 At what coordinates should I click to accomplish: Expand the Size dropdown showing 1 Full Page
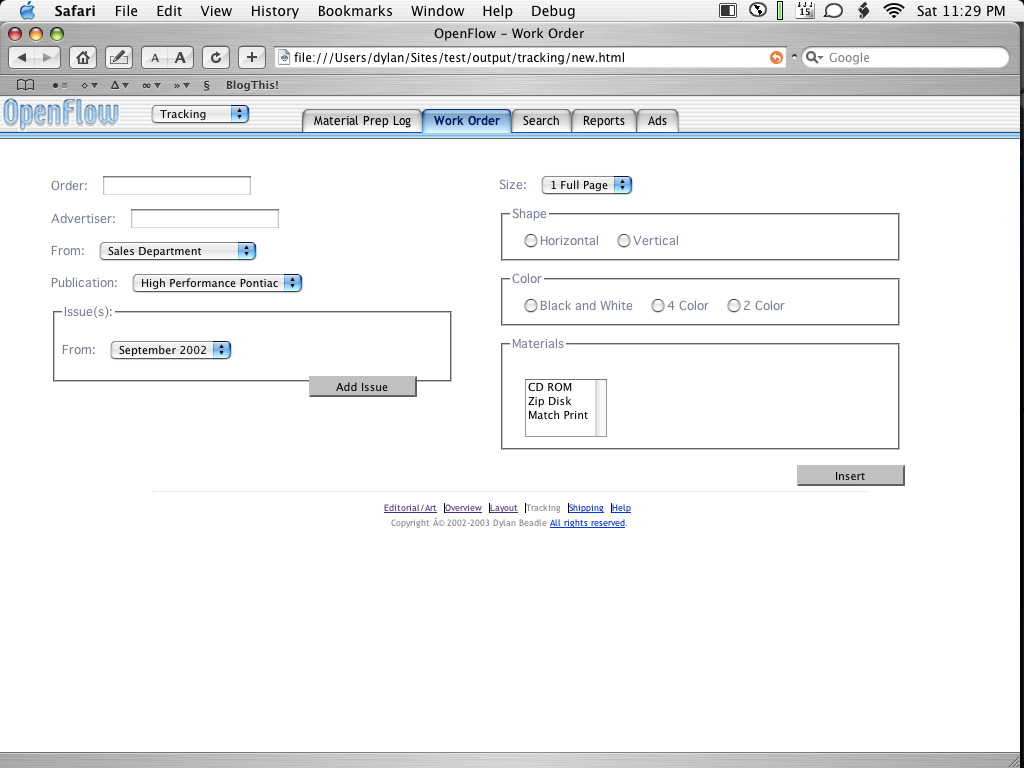click(x=587, y=185)
